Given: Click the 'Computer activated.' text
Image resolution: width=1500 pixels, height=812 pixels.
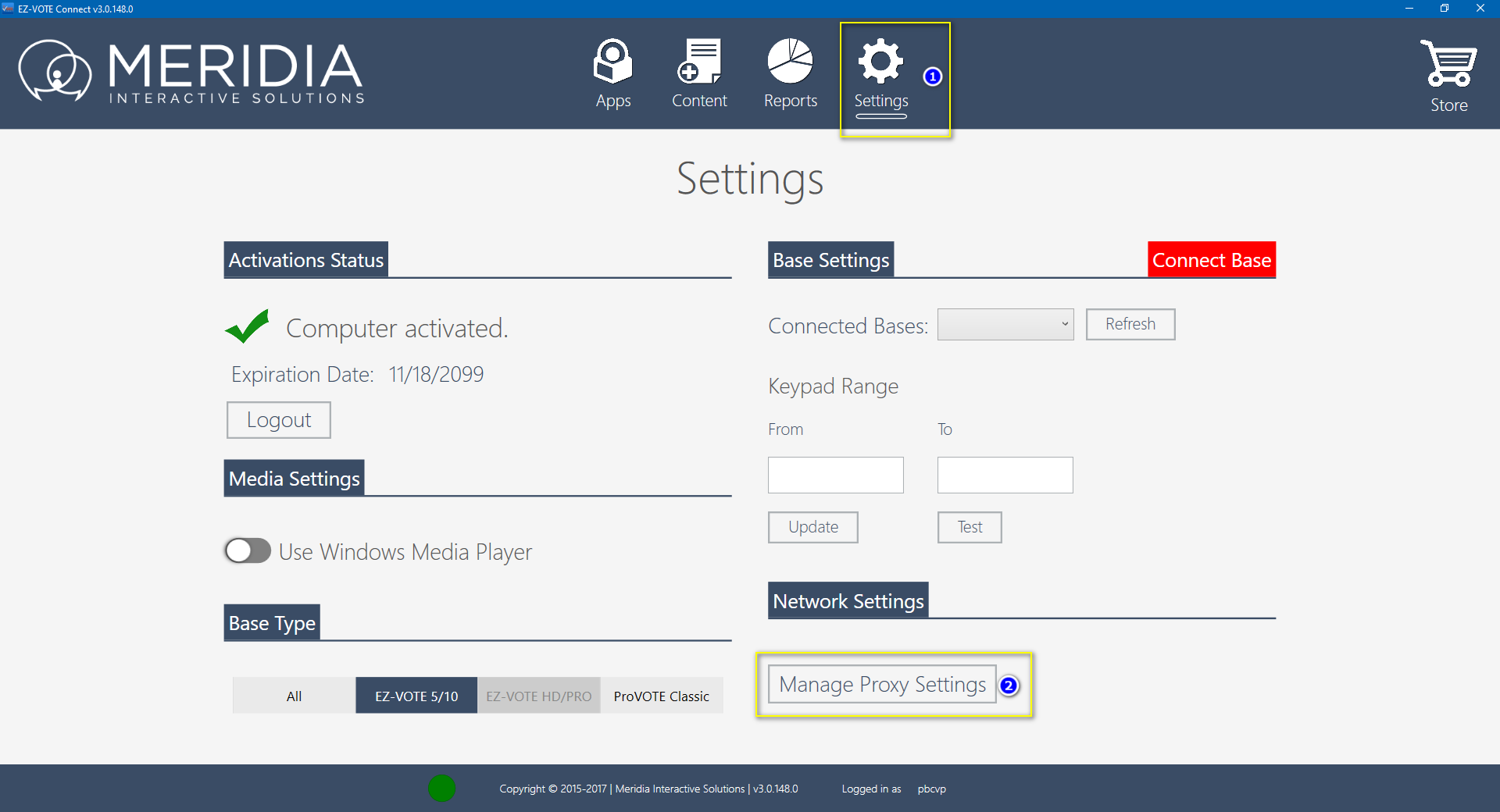Looking at the screenshot, I should (397, 329).
